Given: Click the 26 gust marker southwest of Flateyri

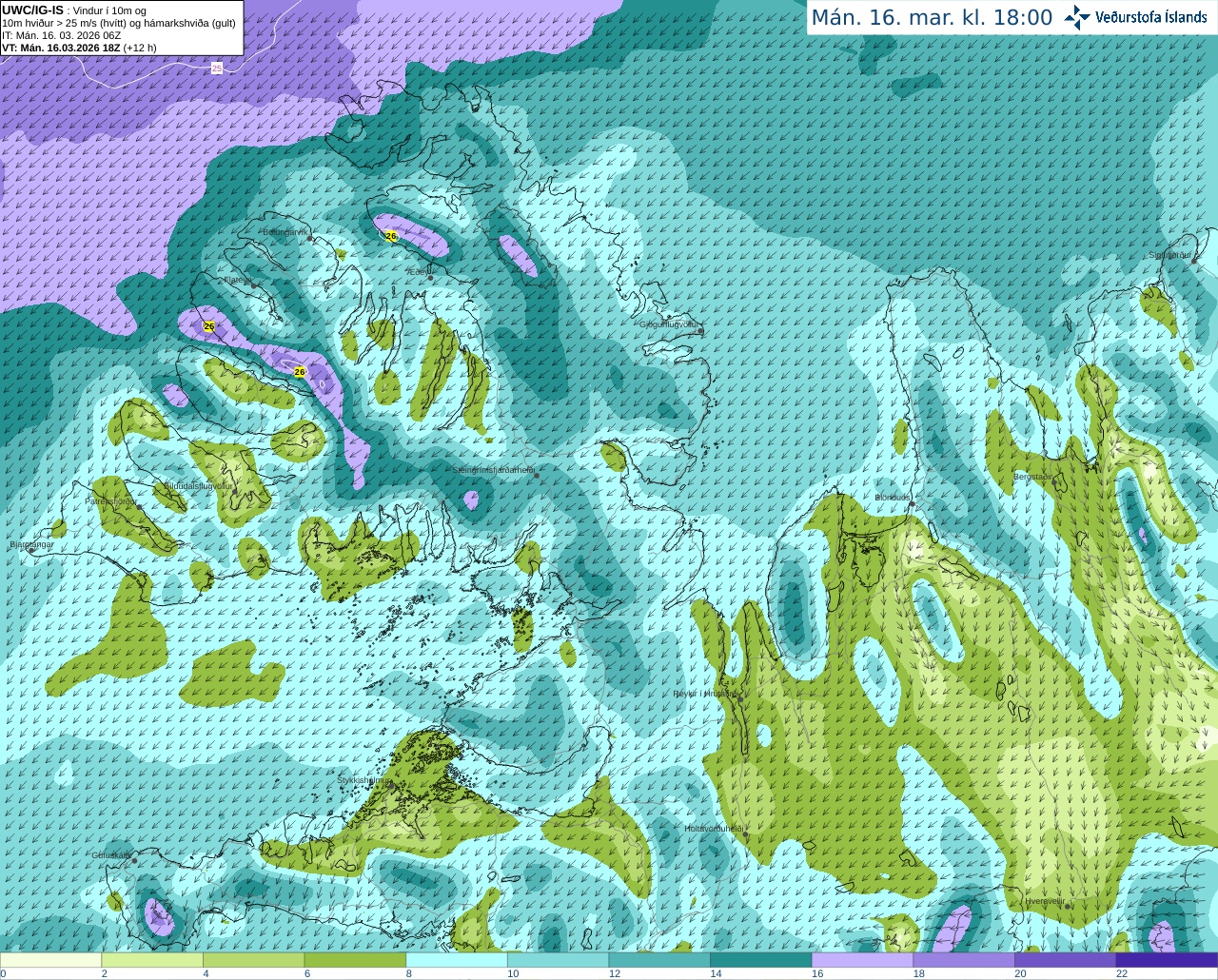Looking at the screenshot, I should tap(209, 326).
